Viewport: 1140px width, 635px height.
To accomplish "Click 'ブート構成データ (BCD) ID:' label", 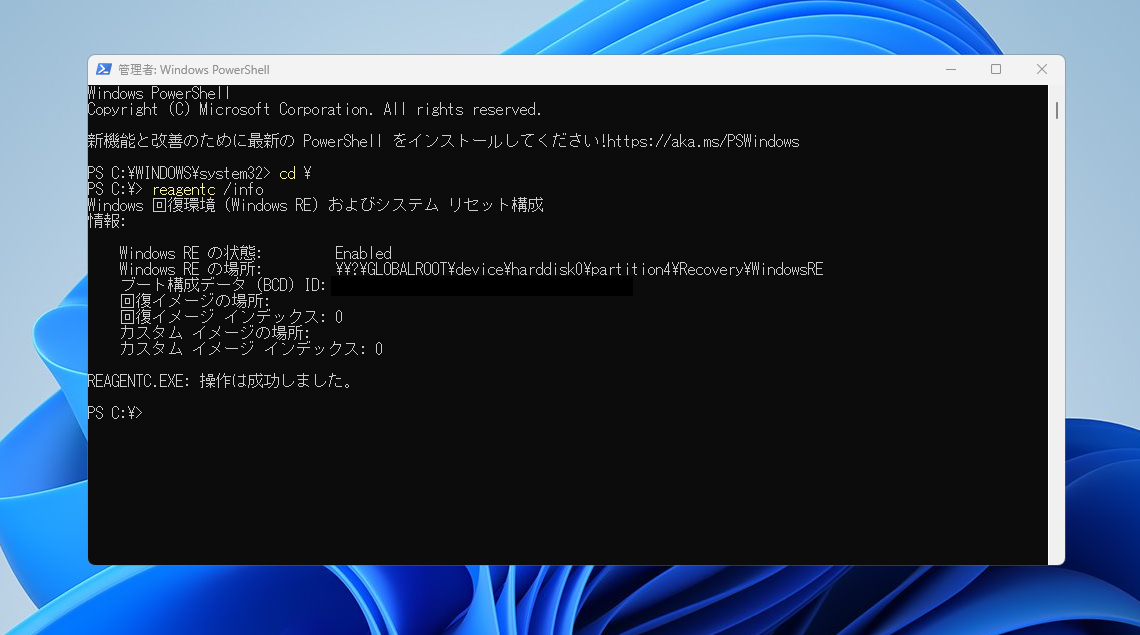I will pos(223,285).
